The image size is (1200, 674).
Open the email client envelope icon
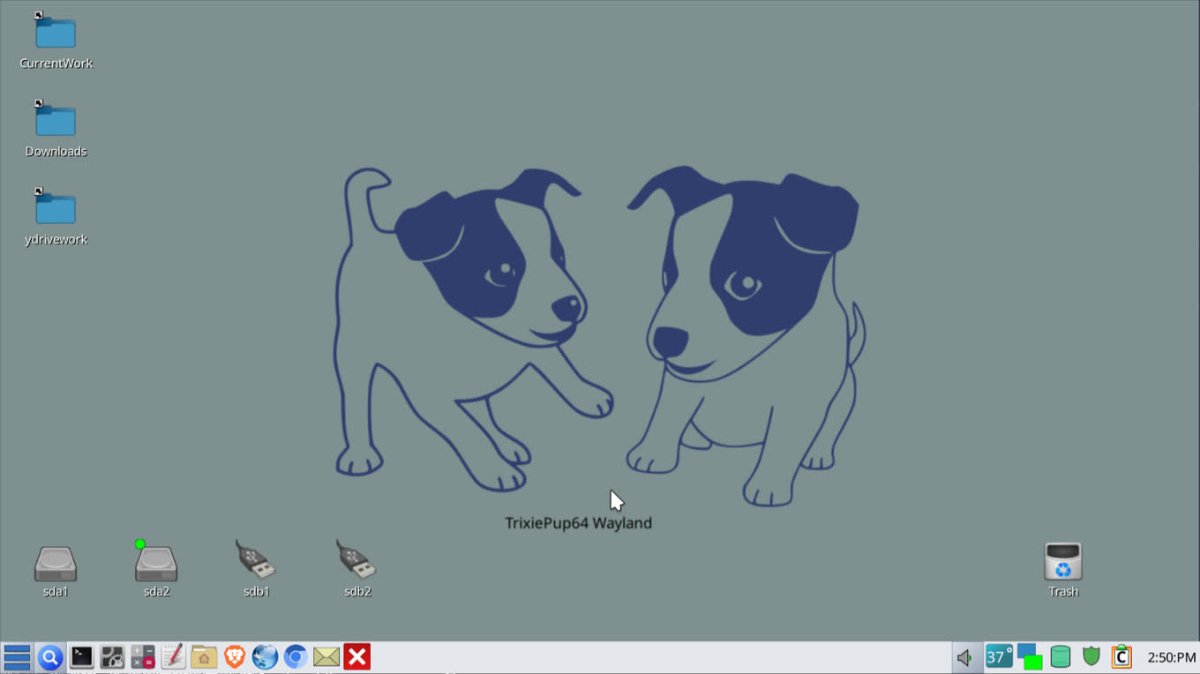click(x=326, y=657)
